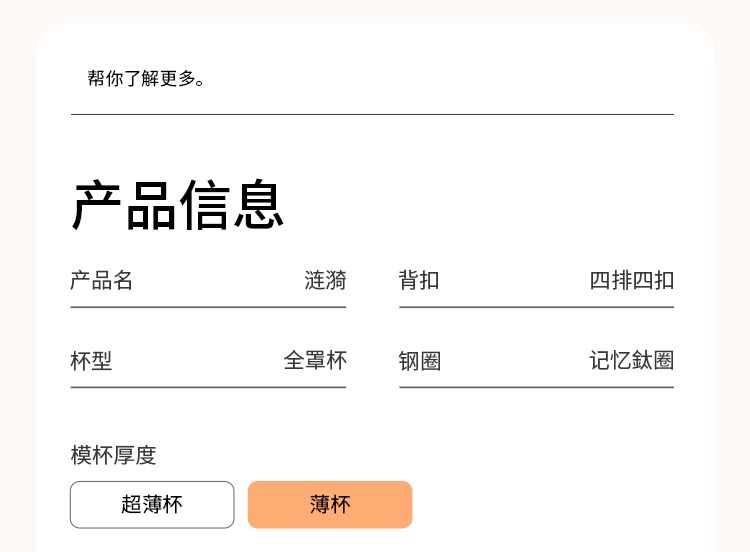Click the underline beneath the 钢圈 row
Image resolution: width=750 pixels, height=552 pixels.
[x=536, y=387]
